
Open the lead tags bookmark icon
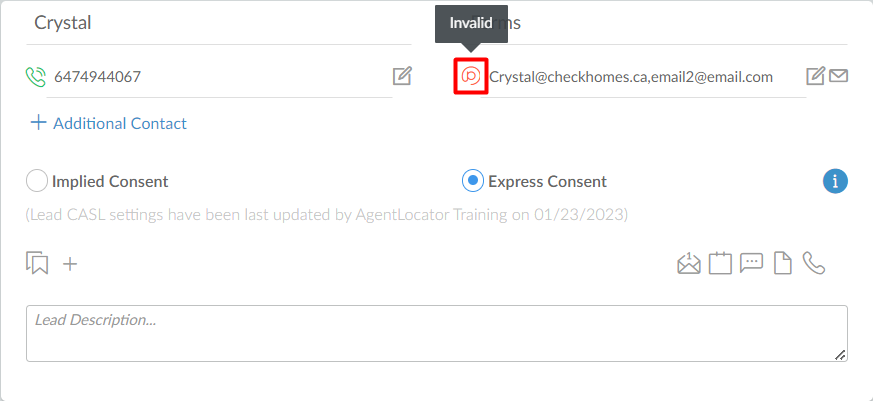pyautogui.click(x=37, y=263)
